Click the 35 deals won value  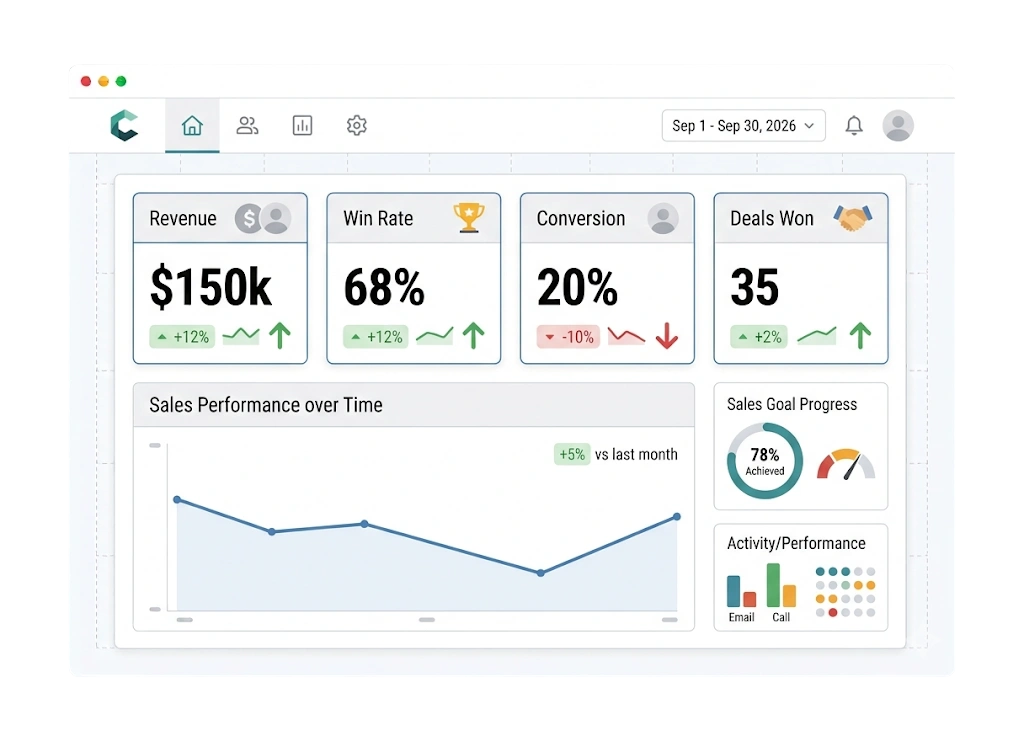[x=755, y=287]
